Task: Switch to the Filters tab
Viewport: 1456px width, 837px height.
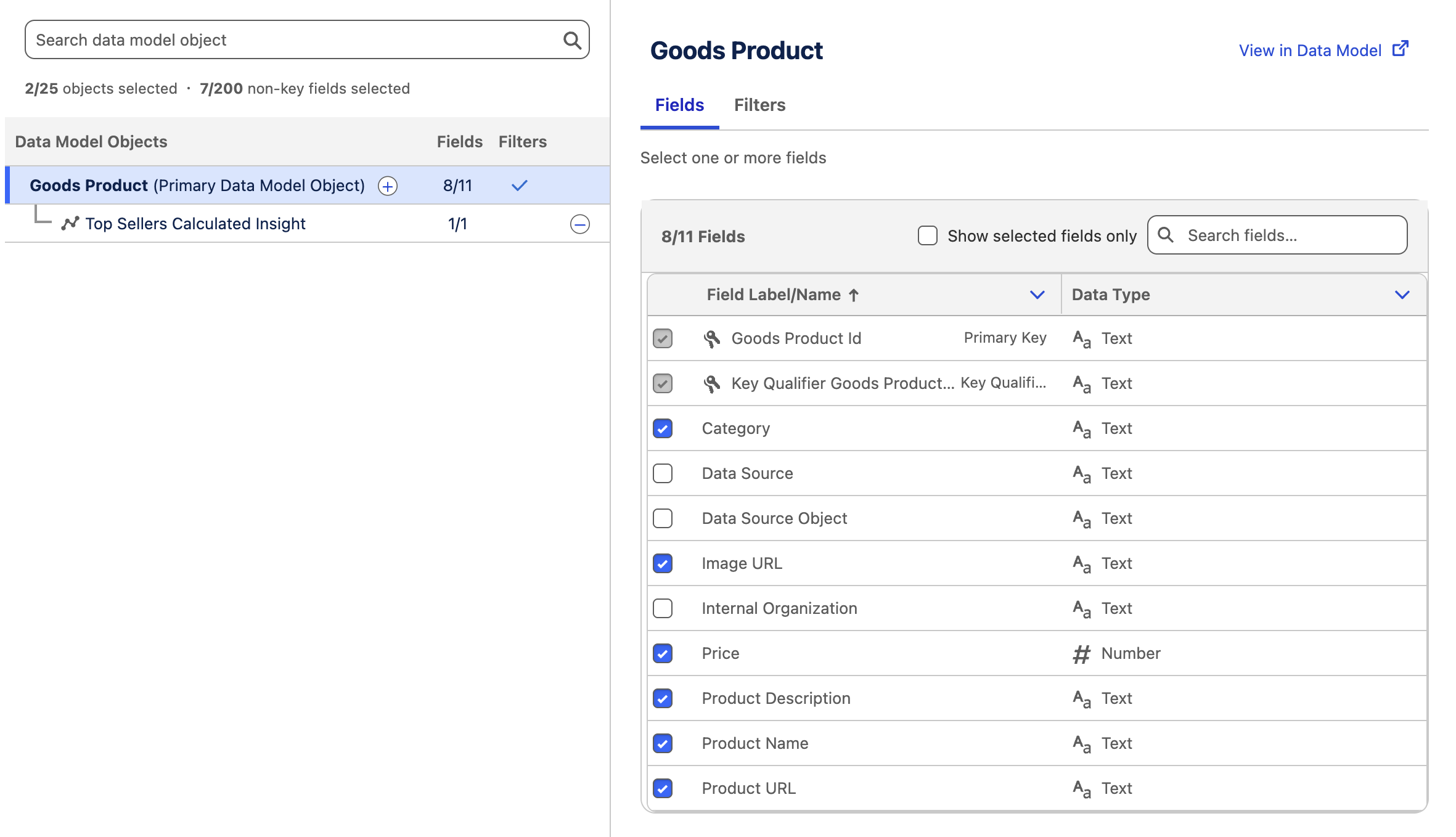Action: click(759, 105)
